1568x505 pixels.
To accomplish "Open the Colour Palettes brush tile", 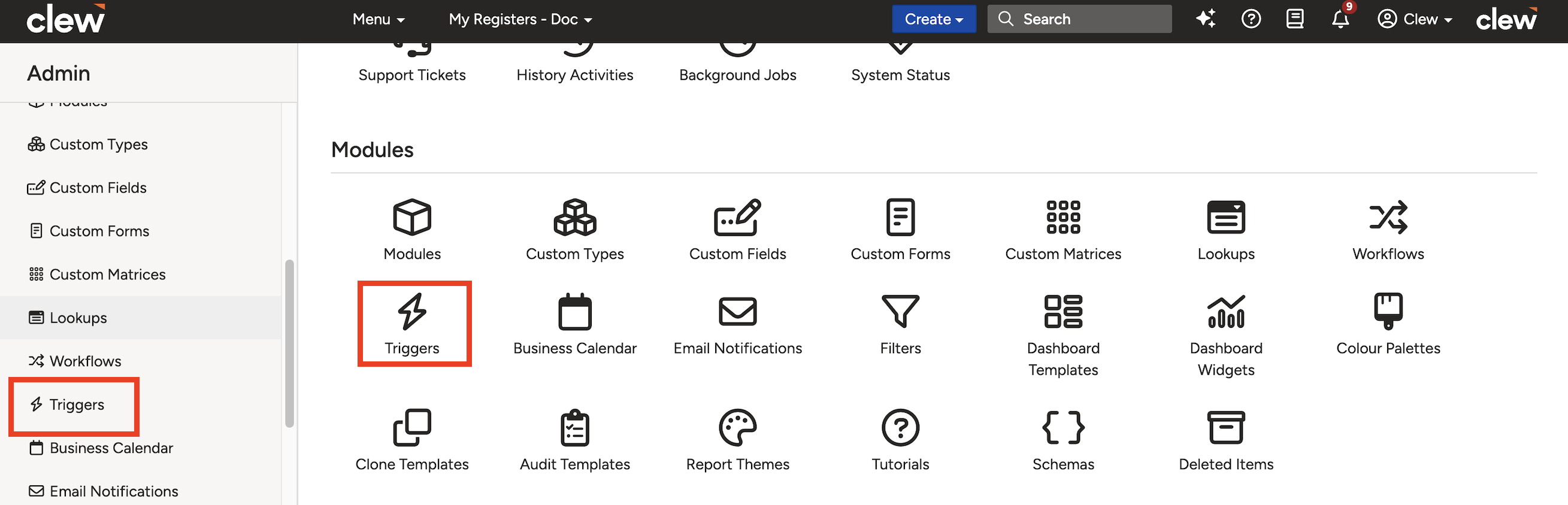I will click(1388, 312).
